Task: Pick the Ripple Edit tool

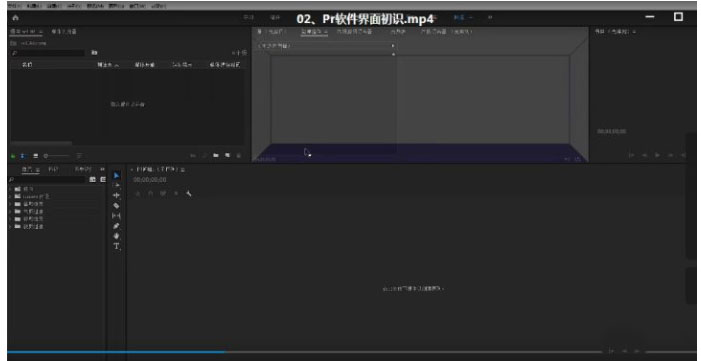Action: [117, 195]
